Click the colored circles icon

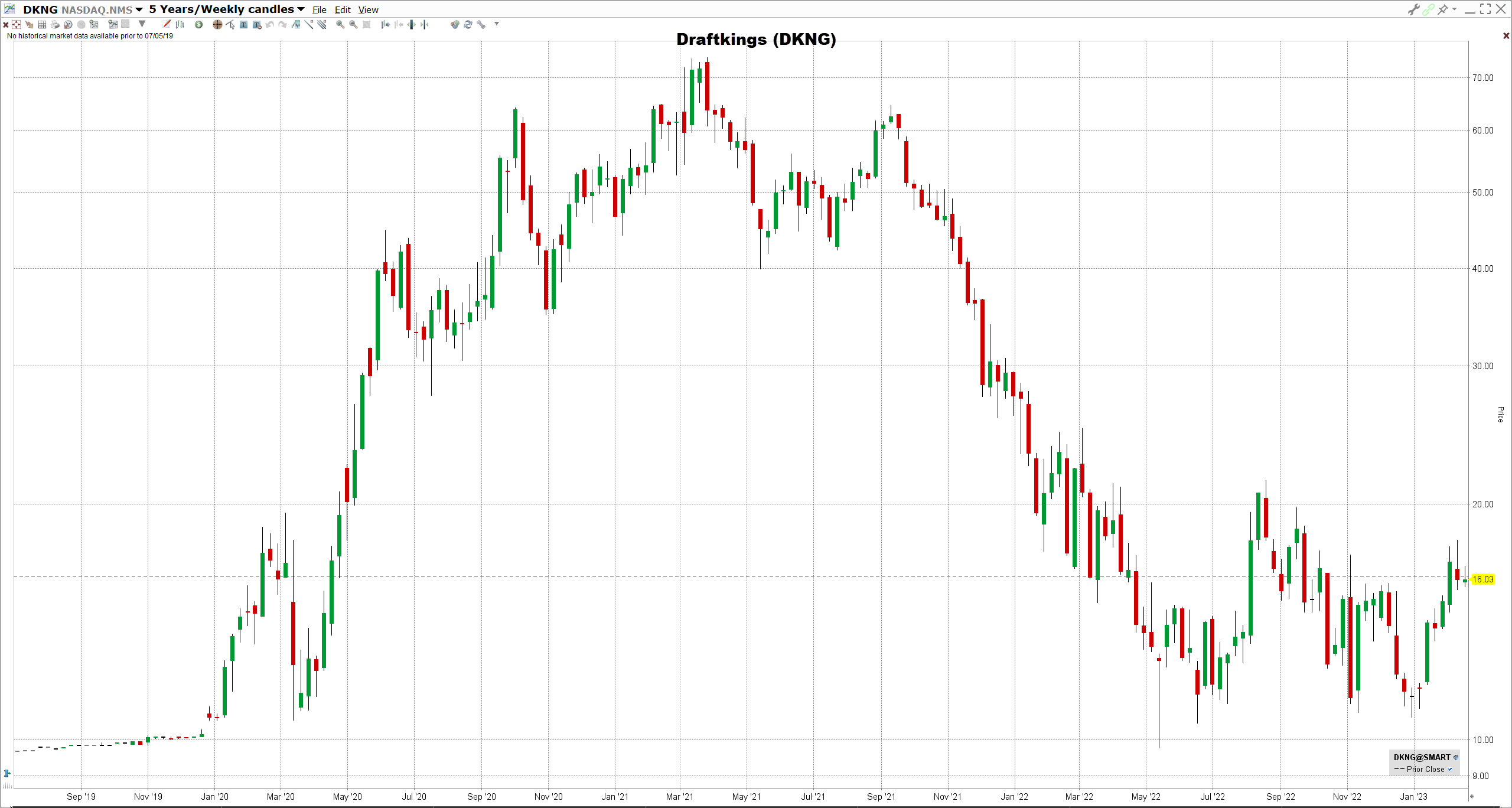(454, 25)
